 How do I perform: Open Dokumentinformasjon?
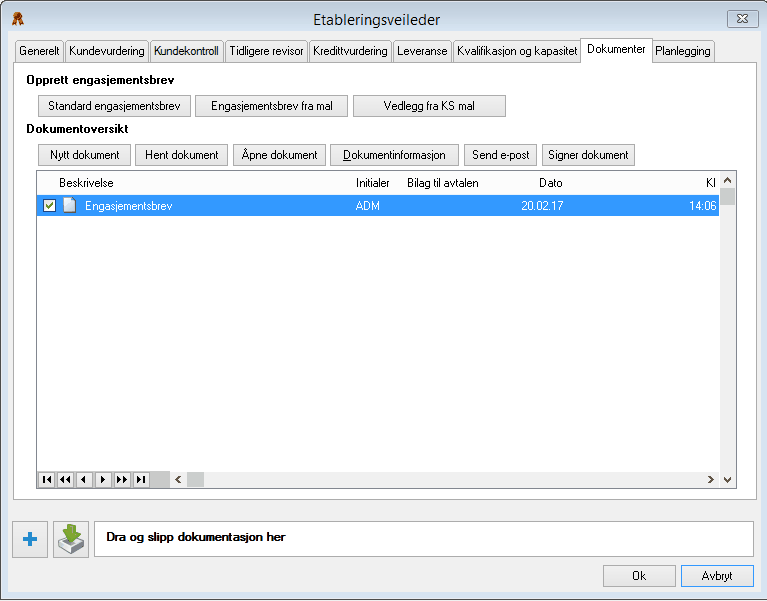pyautogui.click(x=394, y=155)
